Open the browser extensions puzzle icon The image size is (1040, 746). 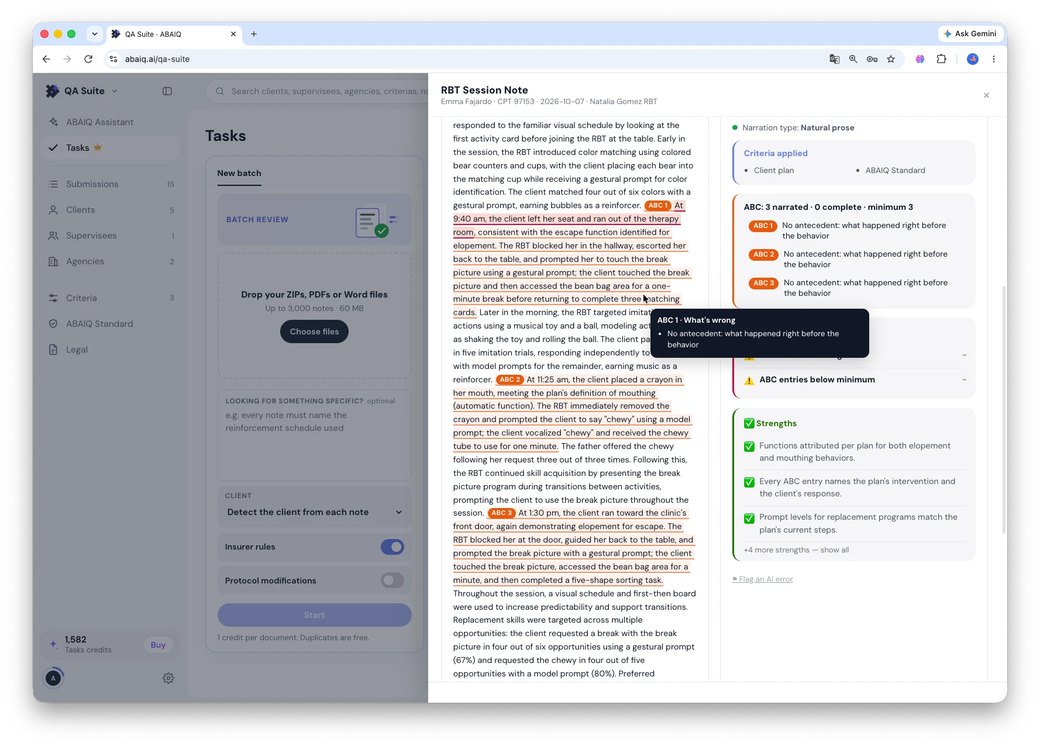[941, 59]
